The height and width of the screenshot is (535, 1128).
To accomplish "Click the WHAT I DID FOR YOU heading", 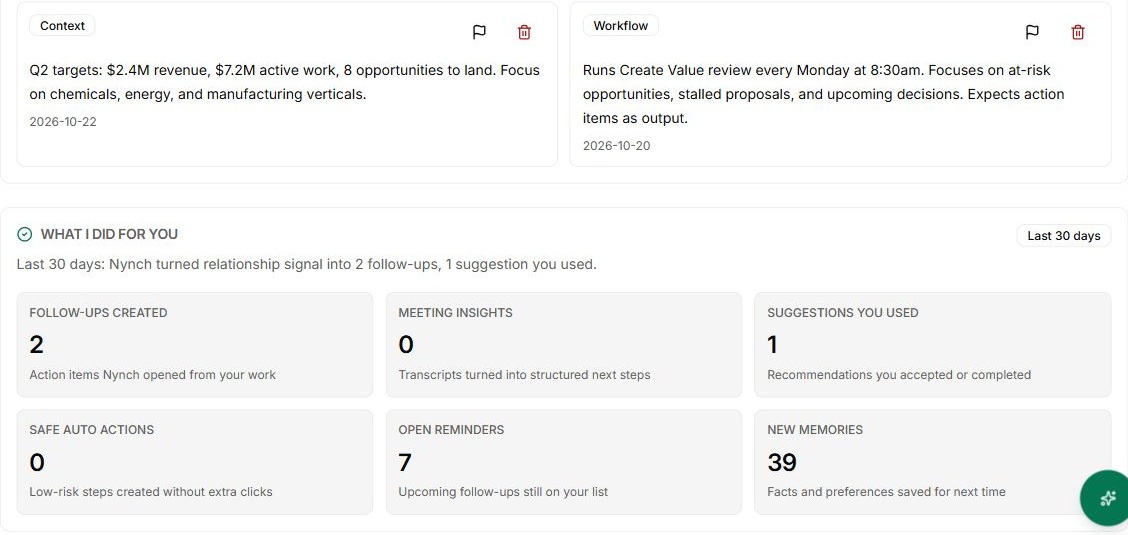I will coord(109,234).
